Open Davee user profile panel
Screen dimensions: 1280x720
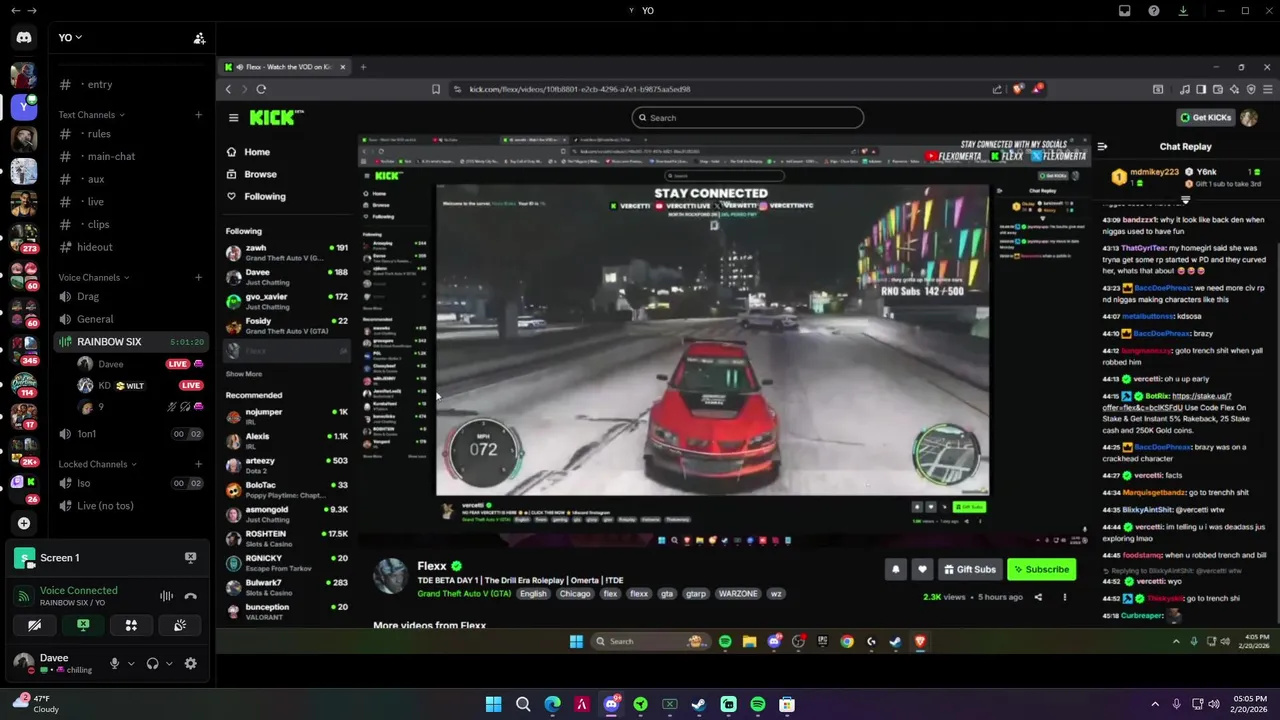click(55, 663)
